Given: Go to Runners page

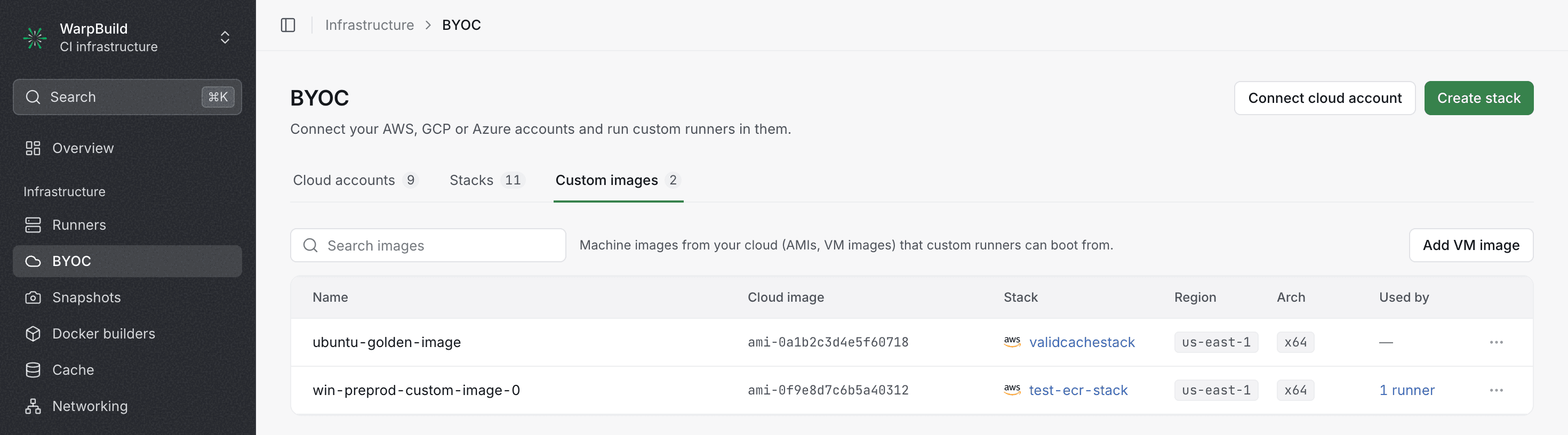Looking at the screenshot, I should point(127,225).
